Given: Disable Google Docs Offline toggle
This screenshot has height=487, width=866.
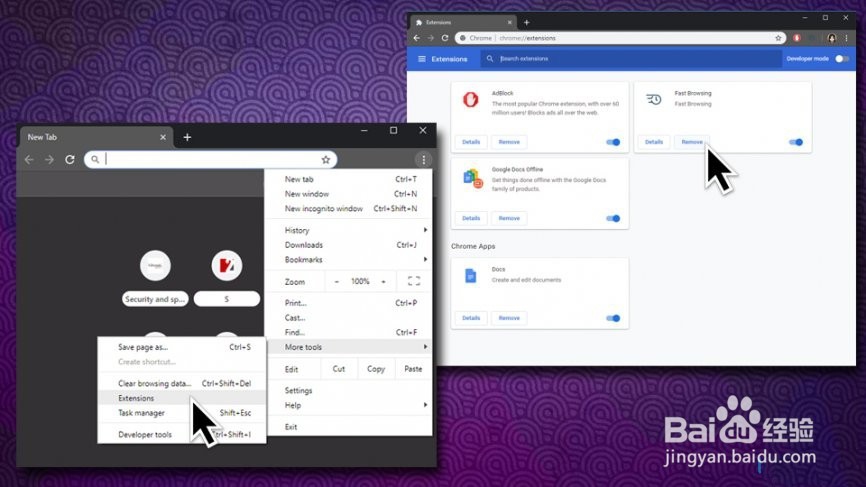Looking at the screenshot, I should (613, 218).
